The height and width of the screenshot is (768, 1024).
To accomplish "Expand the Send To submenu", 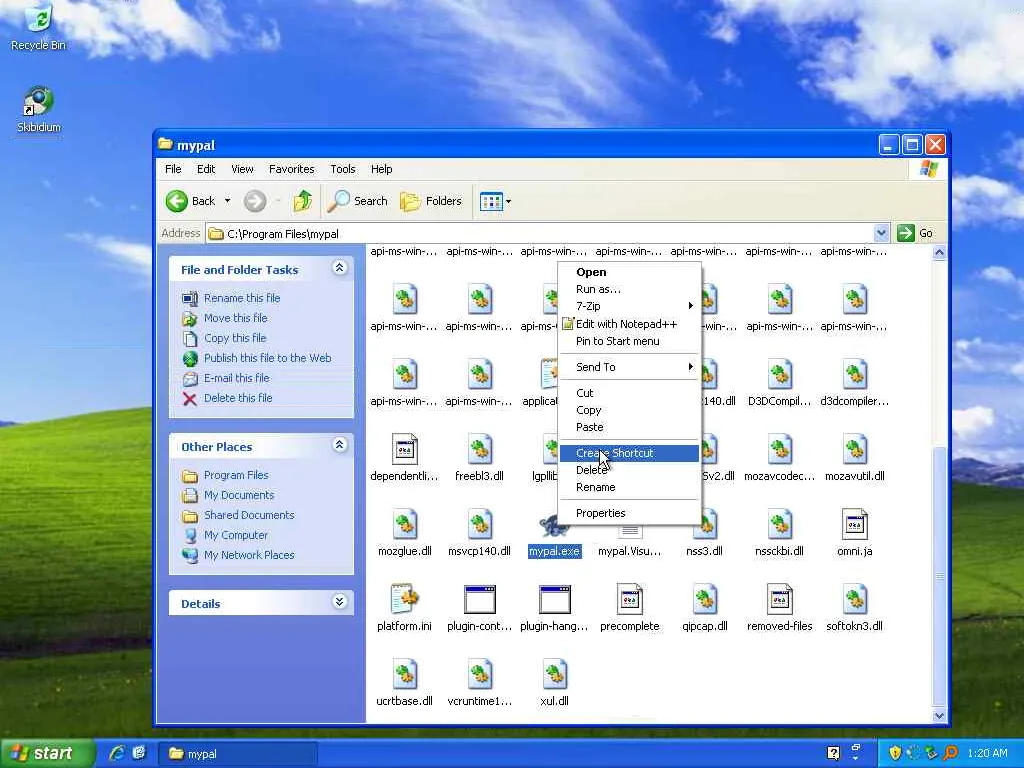I will tap(630, 367).
